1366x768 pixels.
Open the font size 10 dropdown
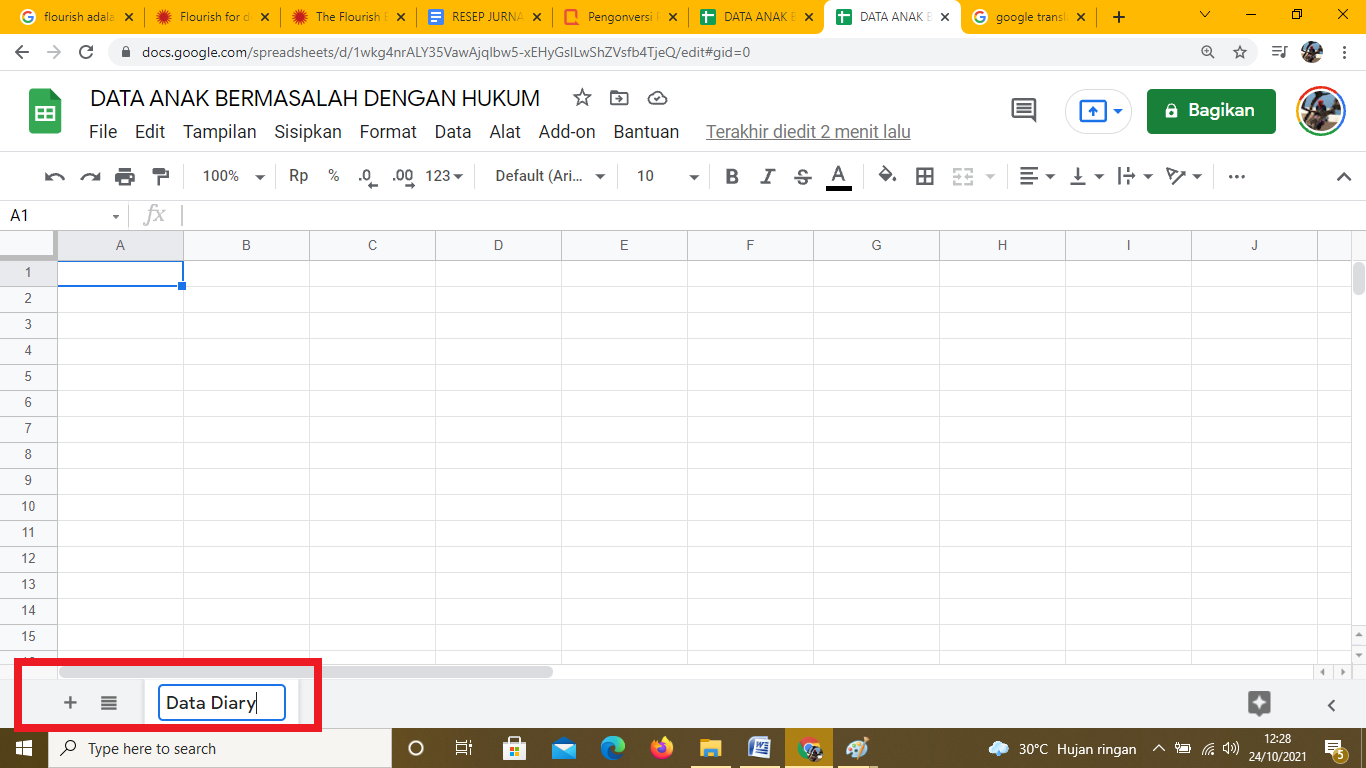(x=667, y=176)
